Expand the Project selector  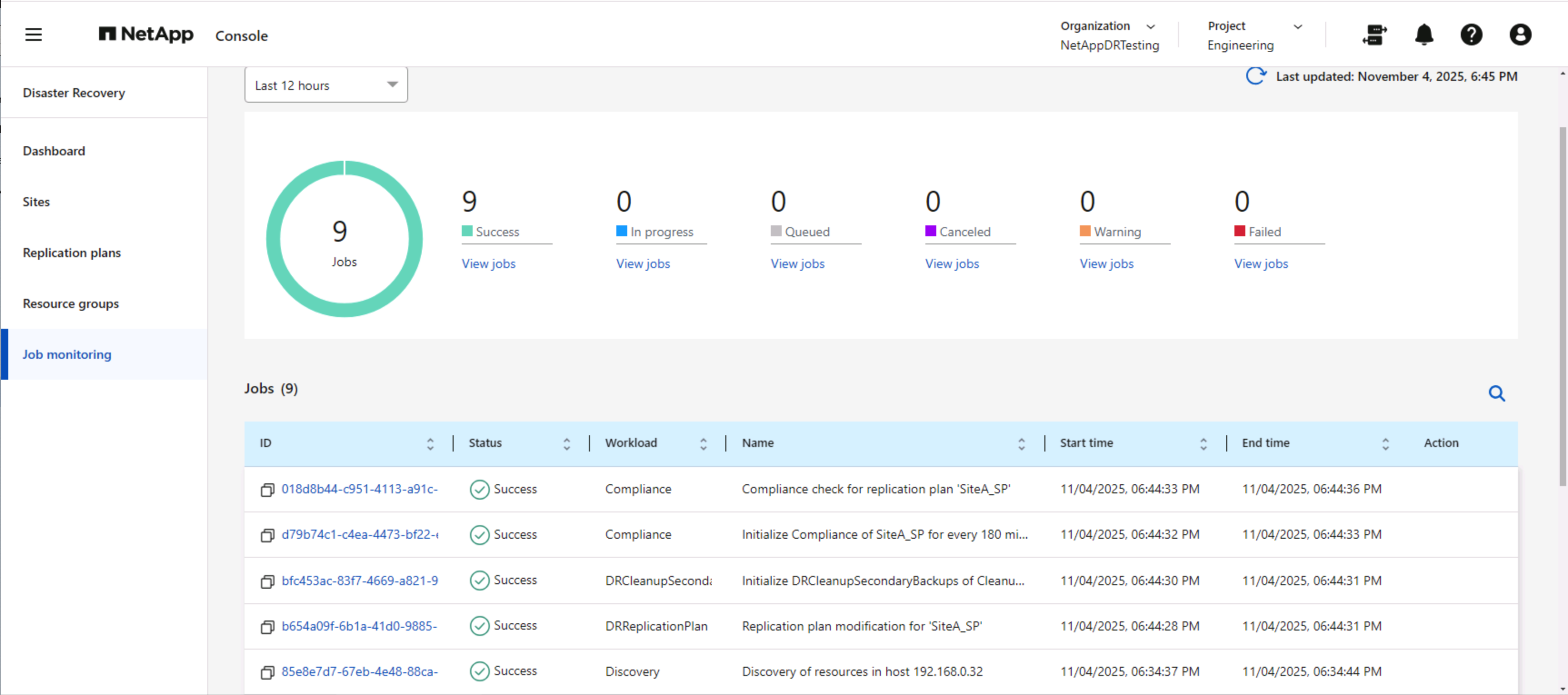click(x=1298, y=26)
